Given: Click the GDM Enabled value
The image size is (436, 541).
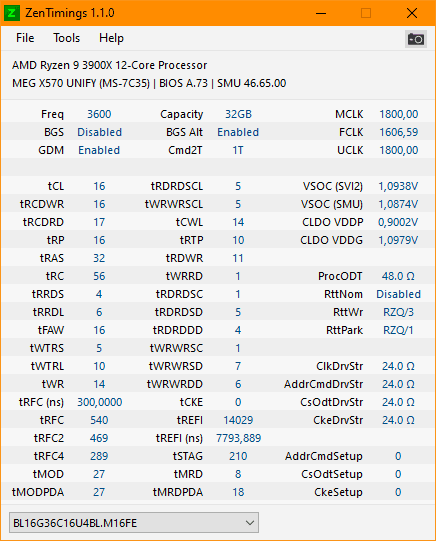Looking at the screenshot, I should pyautogui.click(x=99, y=150).
